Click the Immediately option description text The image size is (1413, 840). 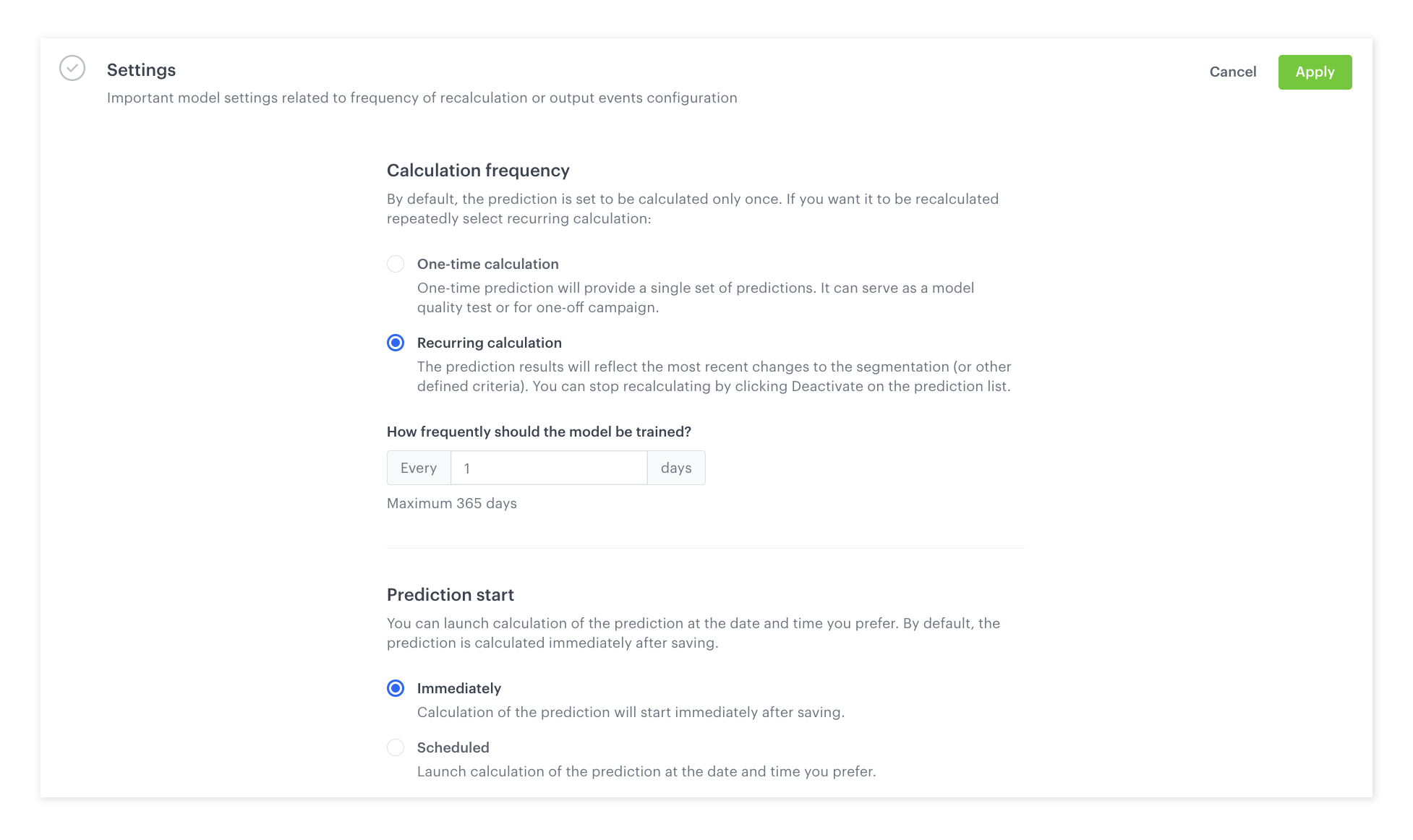631,713
